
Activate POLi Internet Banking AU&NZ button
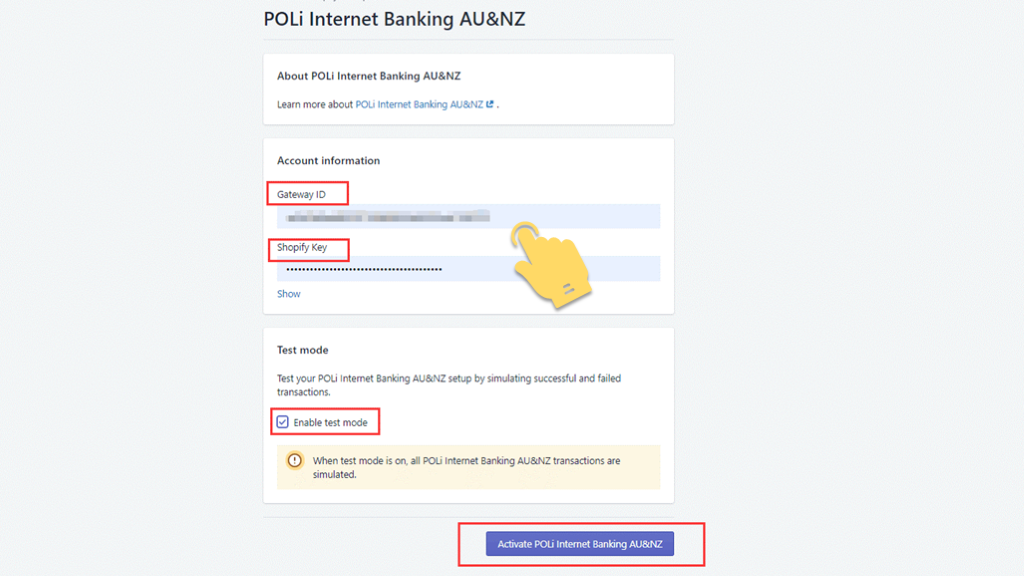click(580, 544)
